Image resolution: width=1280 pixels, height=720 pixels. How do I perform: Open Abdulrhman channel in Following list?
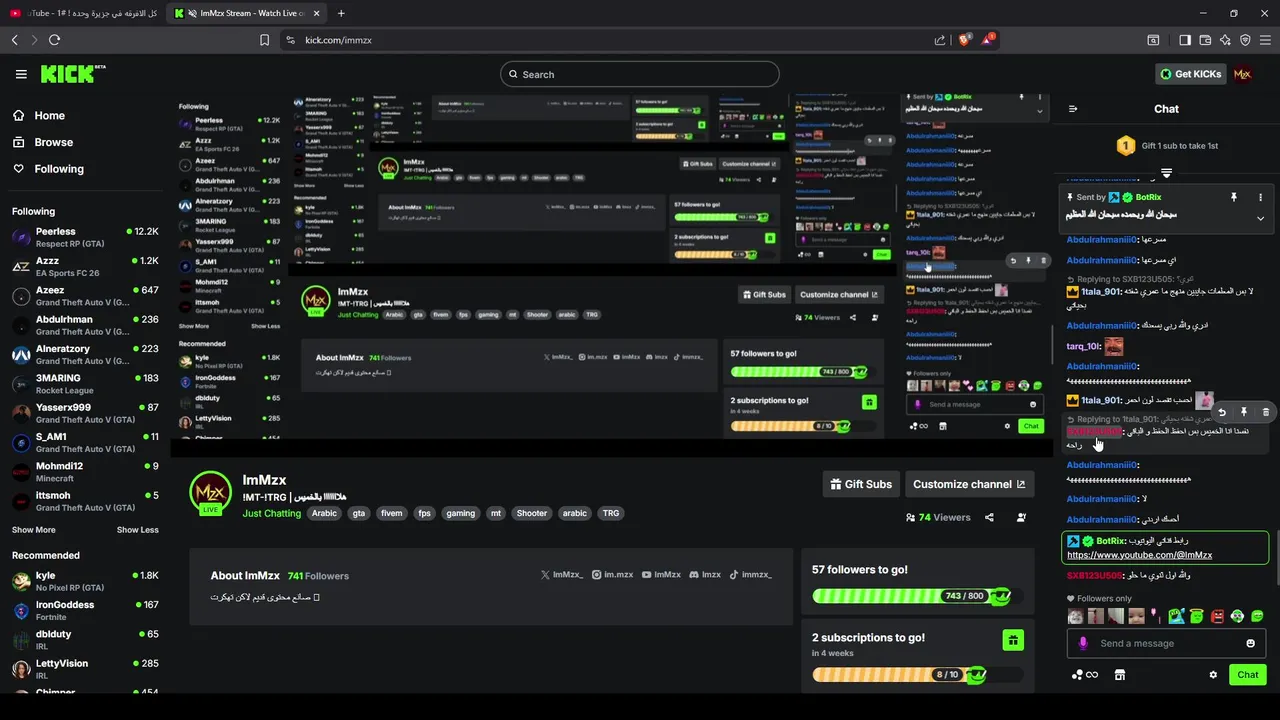click(x=85, y=325)
